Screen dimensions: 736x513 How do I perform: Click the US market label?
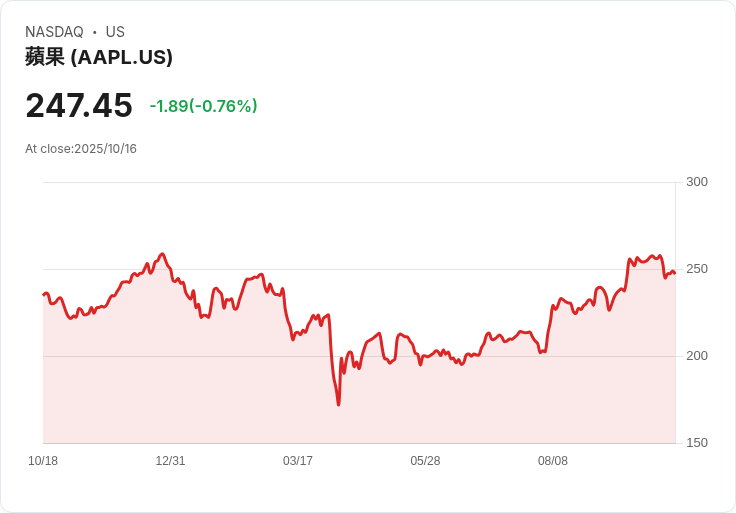(115, 32)
